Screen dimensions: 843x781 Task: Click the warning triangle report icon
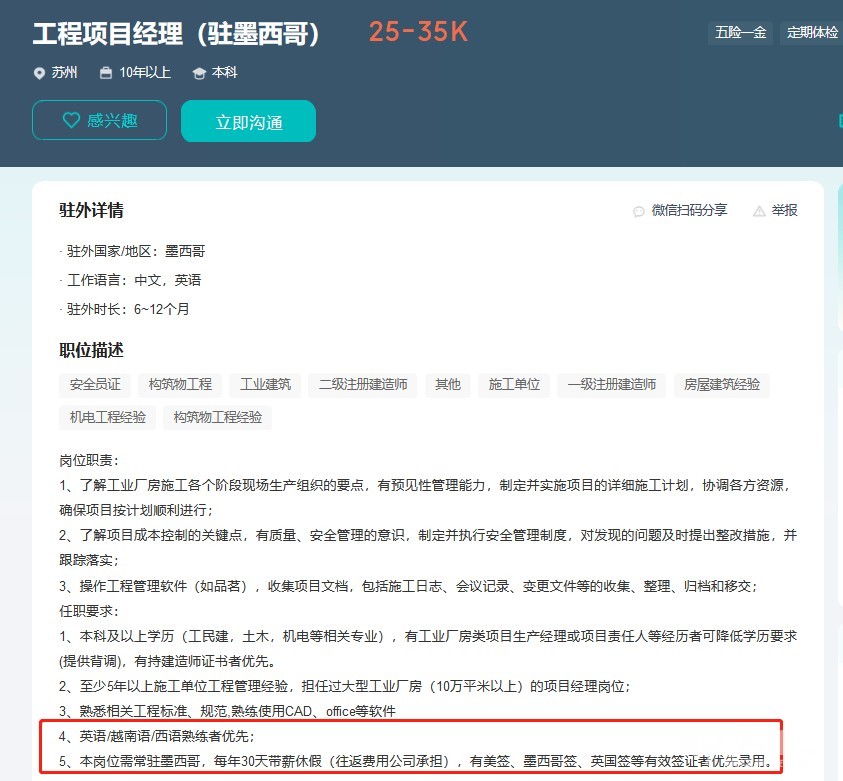click(759, 211)
